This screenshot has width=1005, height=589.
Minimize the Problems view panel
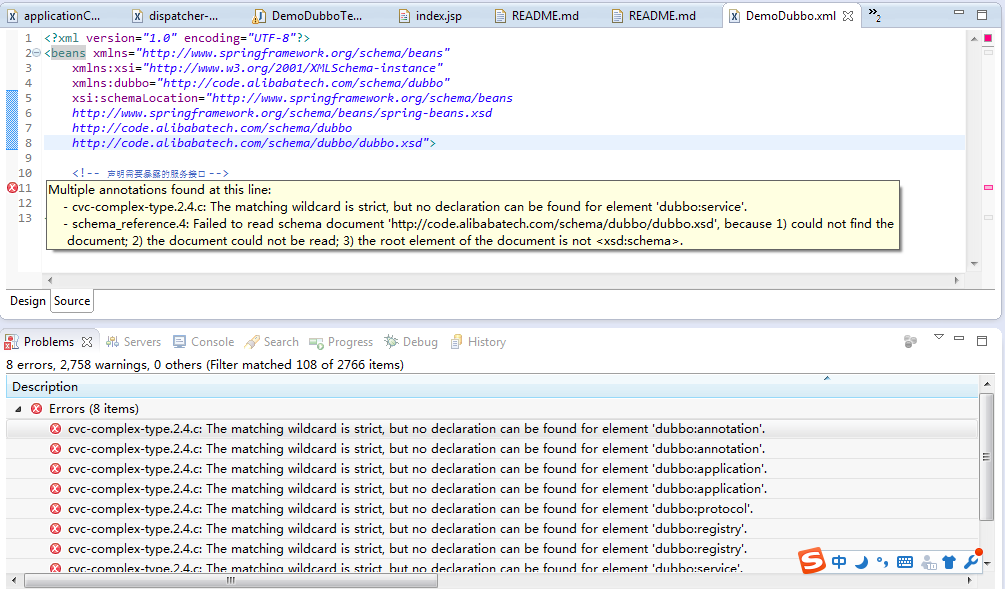(x=959, y=338)
